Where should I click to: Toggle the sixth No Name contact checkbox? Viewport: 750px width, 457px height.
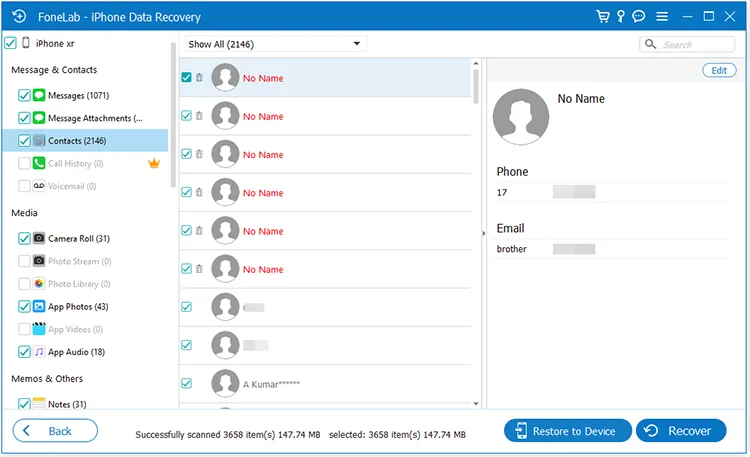coord(187,269)
